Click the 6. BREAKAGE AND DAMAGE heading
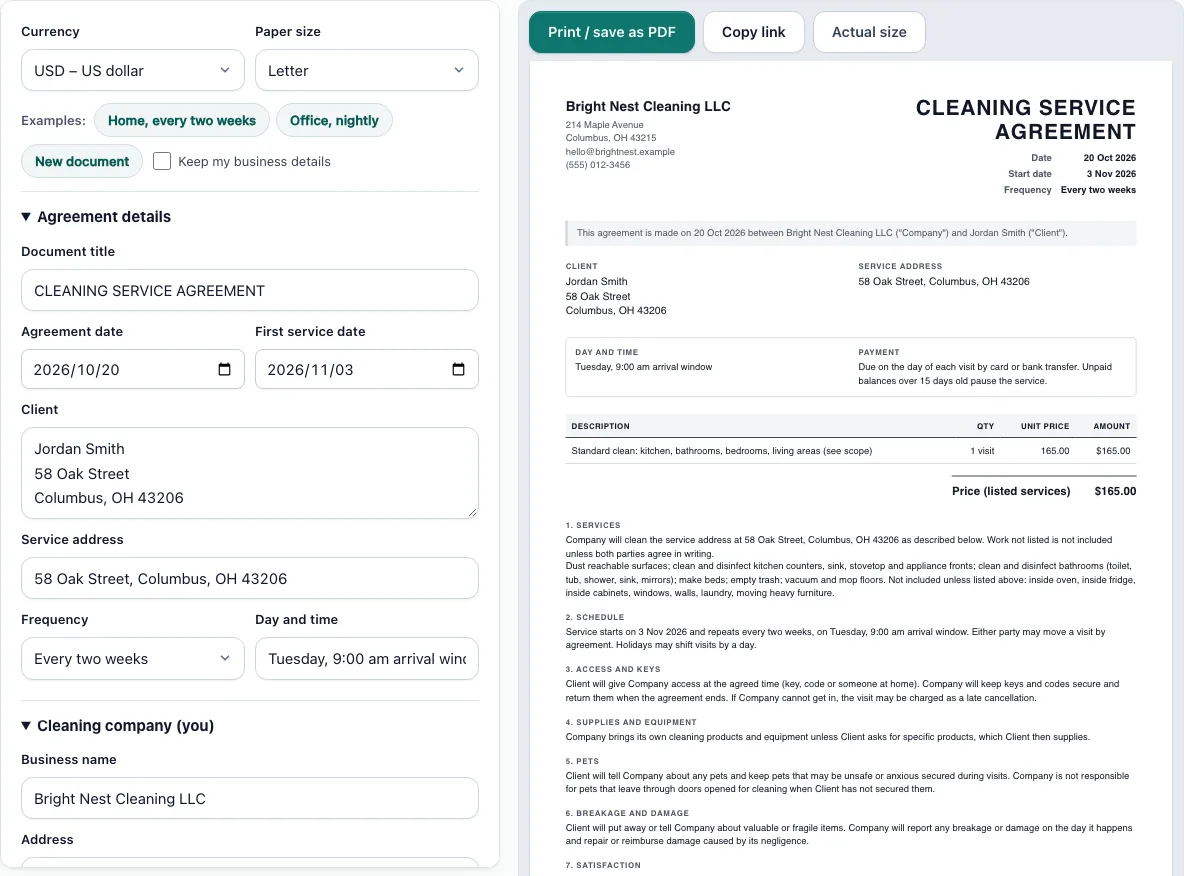The image size is (1184, 876). click(x=627, y=813)
